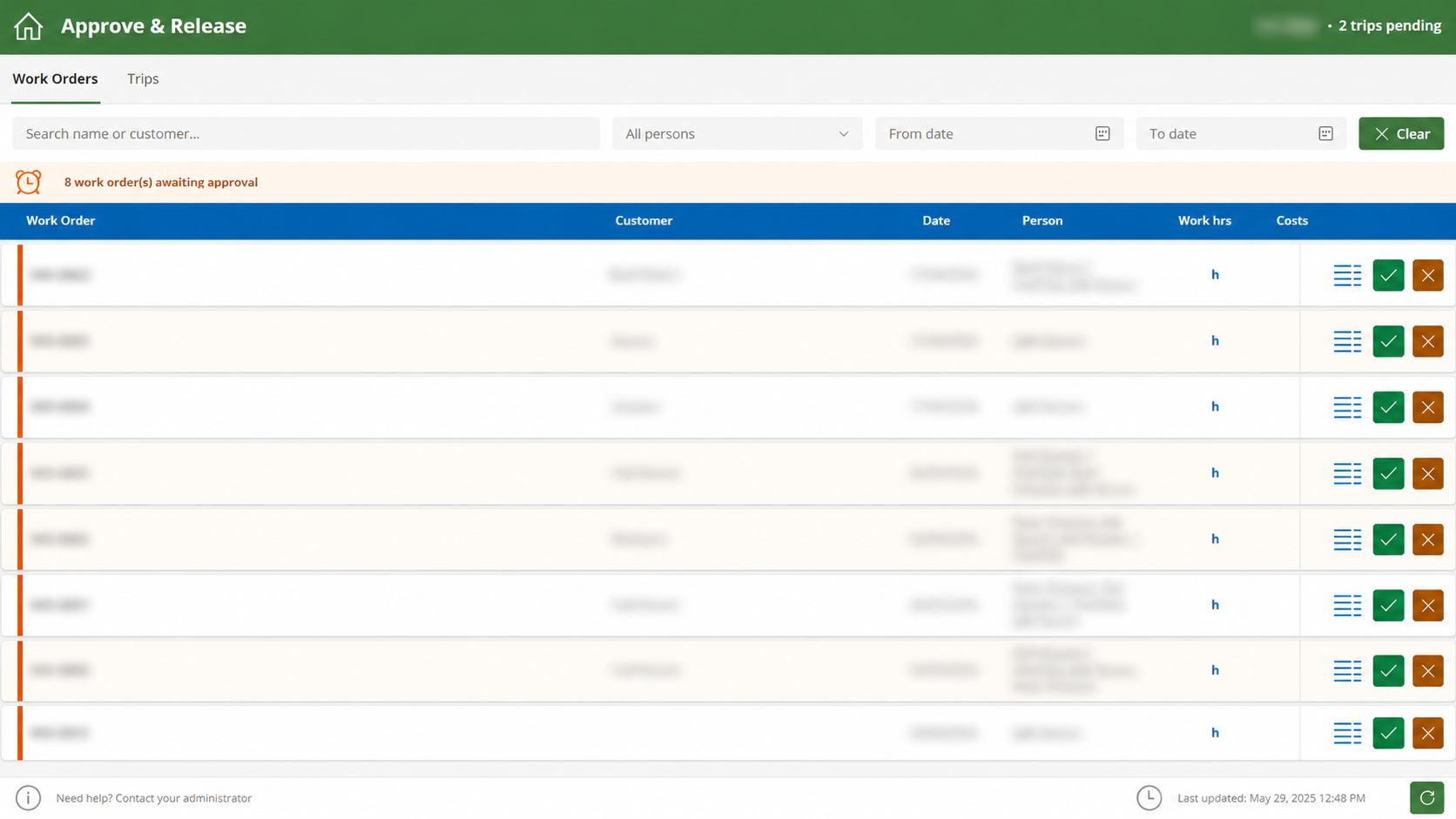The width and height of the screenshot is (1456, 819).
Task: Click the Costs column header
Action: tap(1292, 221)
